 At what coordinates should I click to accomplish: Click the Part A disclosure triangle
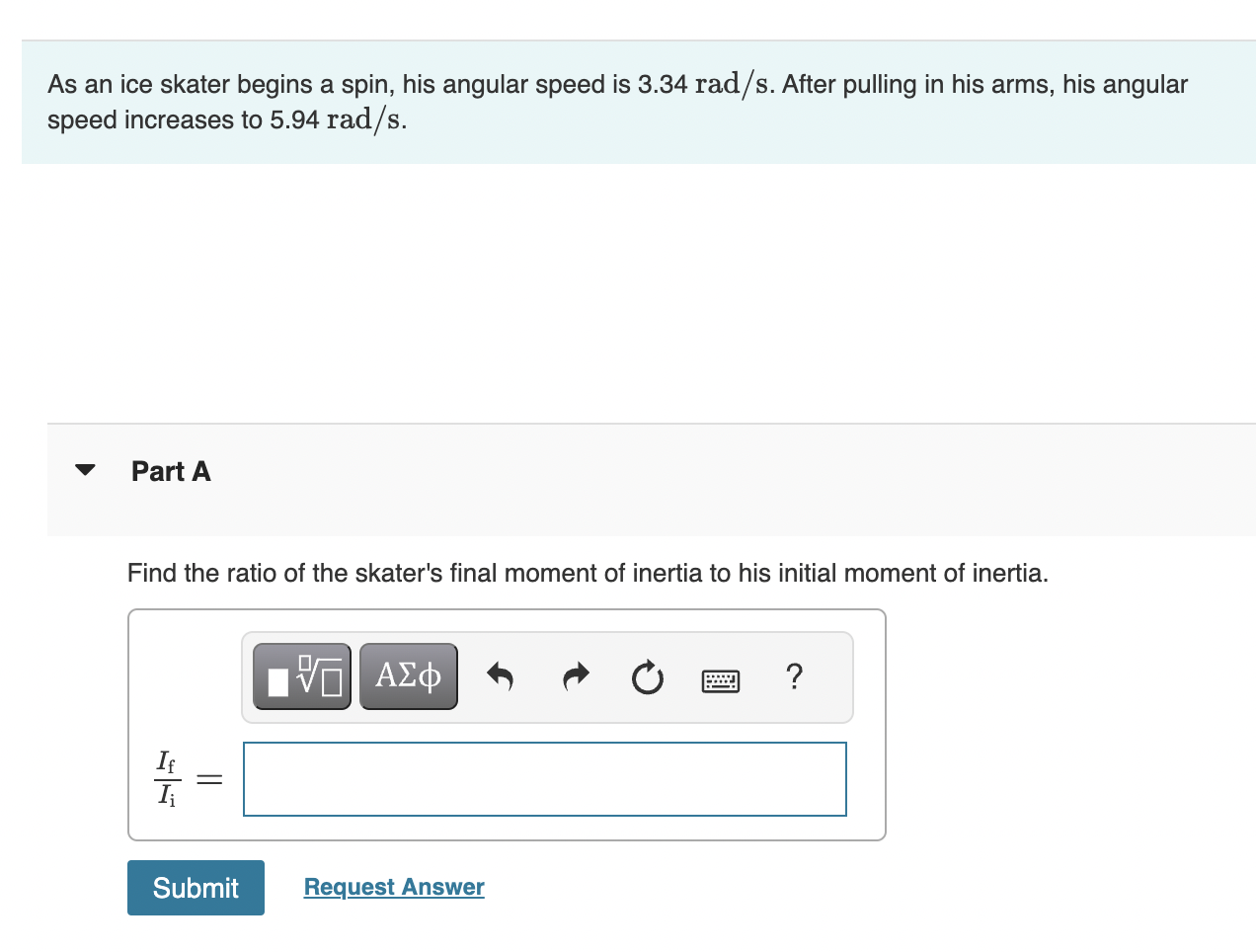pyautogui.click(x=85, y=470)
